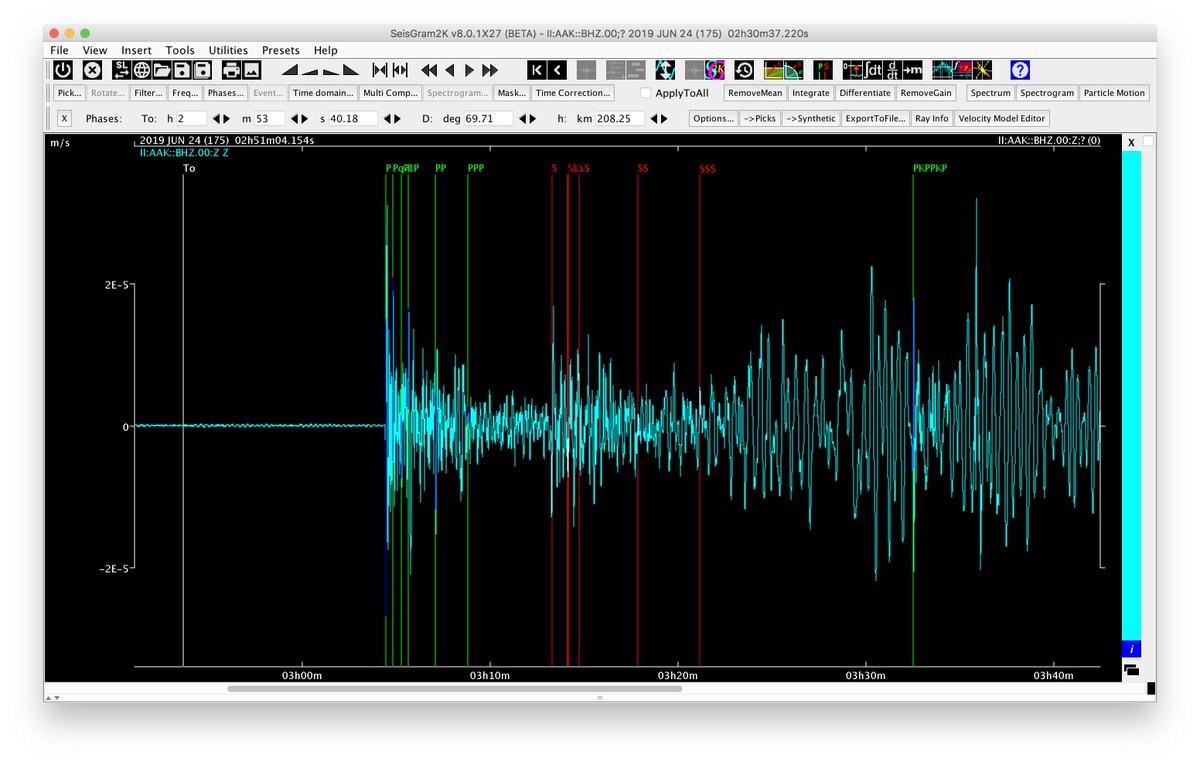The image size is (1200, 765).
Task: Toggle the ApplyToAll checkbox
Action: pyautogui.click(x=645, y=93)
